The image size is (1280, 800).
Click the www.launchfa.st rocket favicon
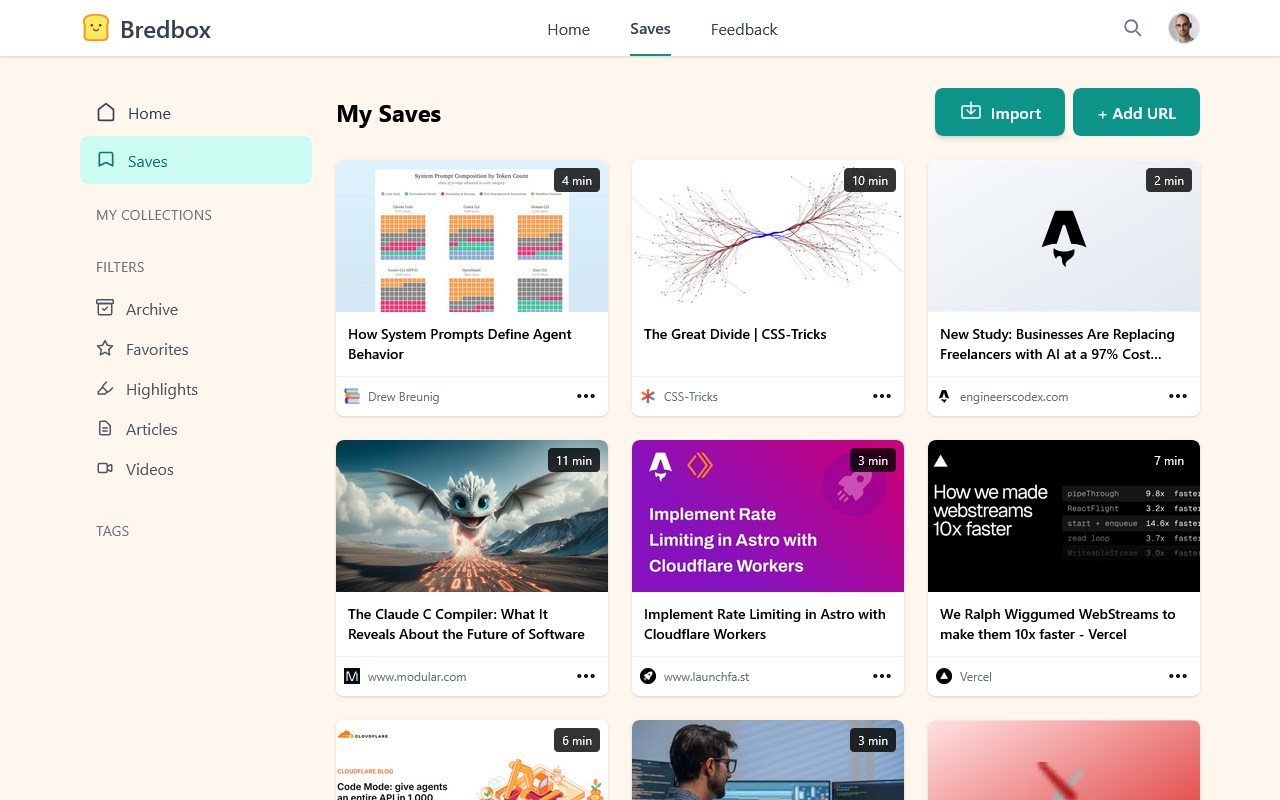648,676
